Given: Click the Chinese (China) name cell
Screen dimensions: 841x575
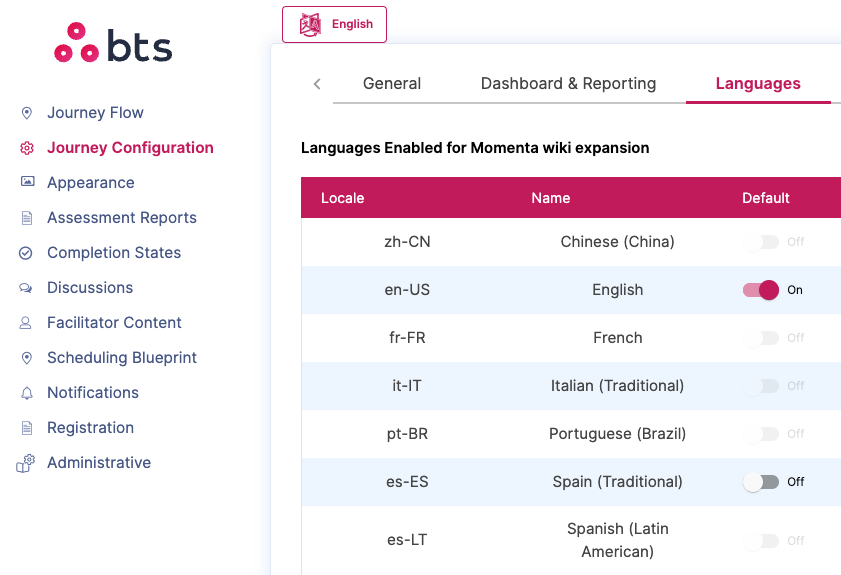Looking at the screenshot, I should click(617, 242).
